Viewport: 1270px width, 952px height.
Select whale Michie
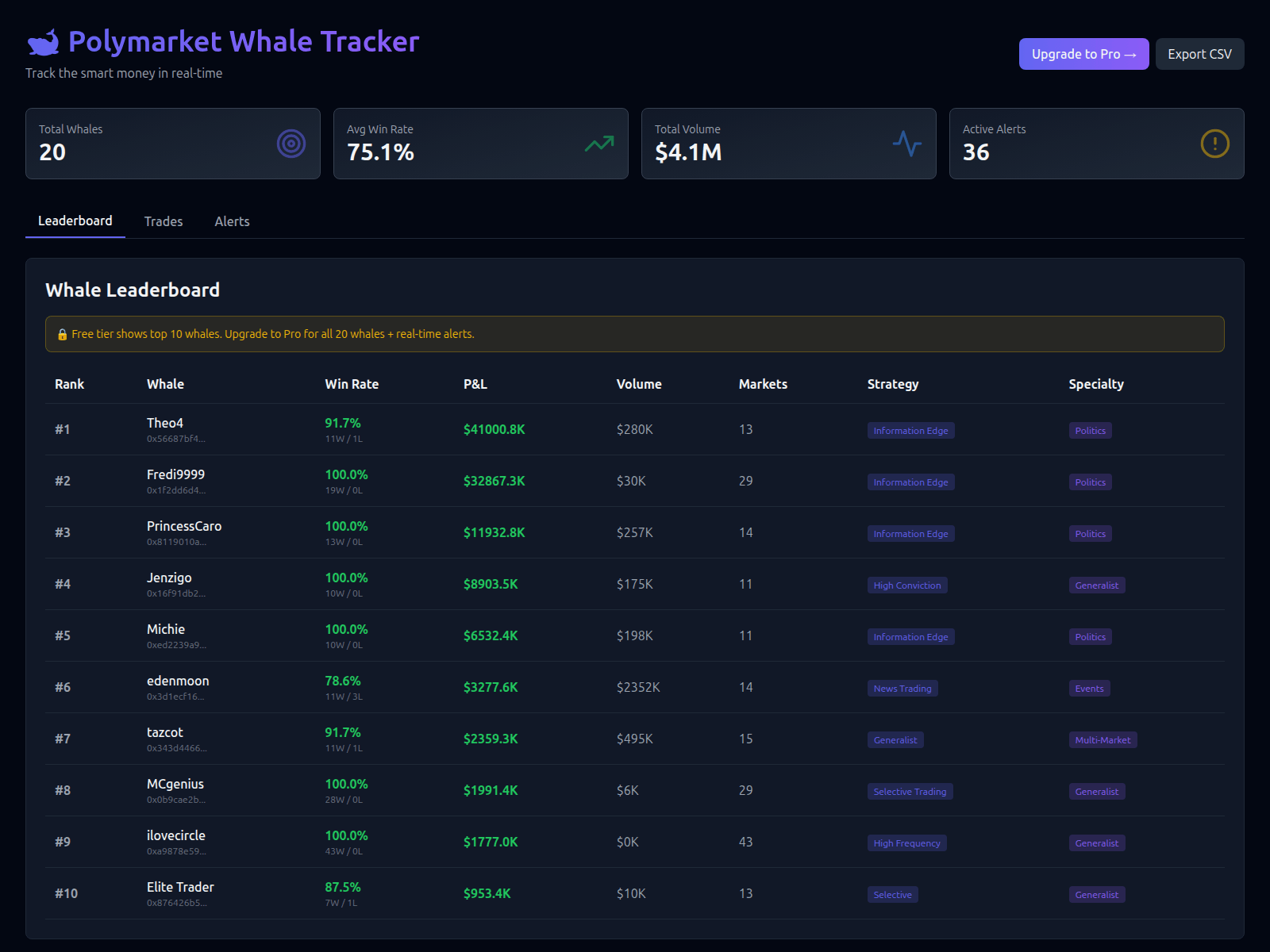tap(166, 629)
